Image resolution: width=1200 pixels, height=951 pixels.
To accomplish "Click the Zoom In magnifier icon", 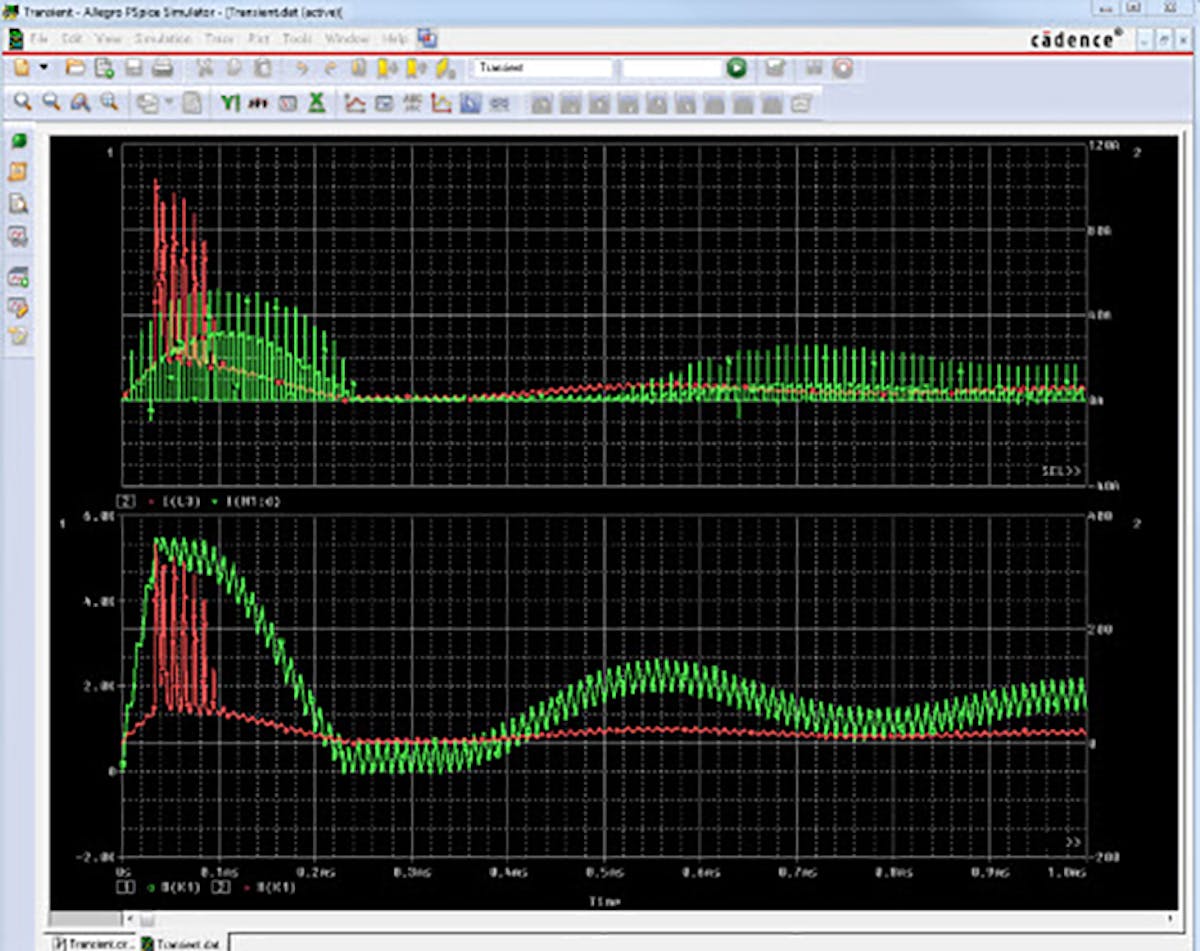I will coord(22,102).
